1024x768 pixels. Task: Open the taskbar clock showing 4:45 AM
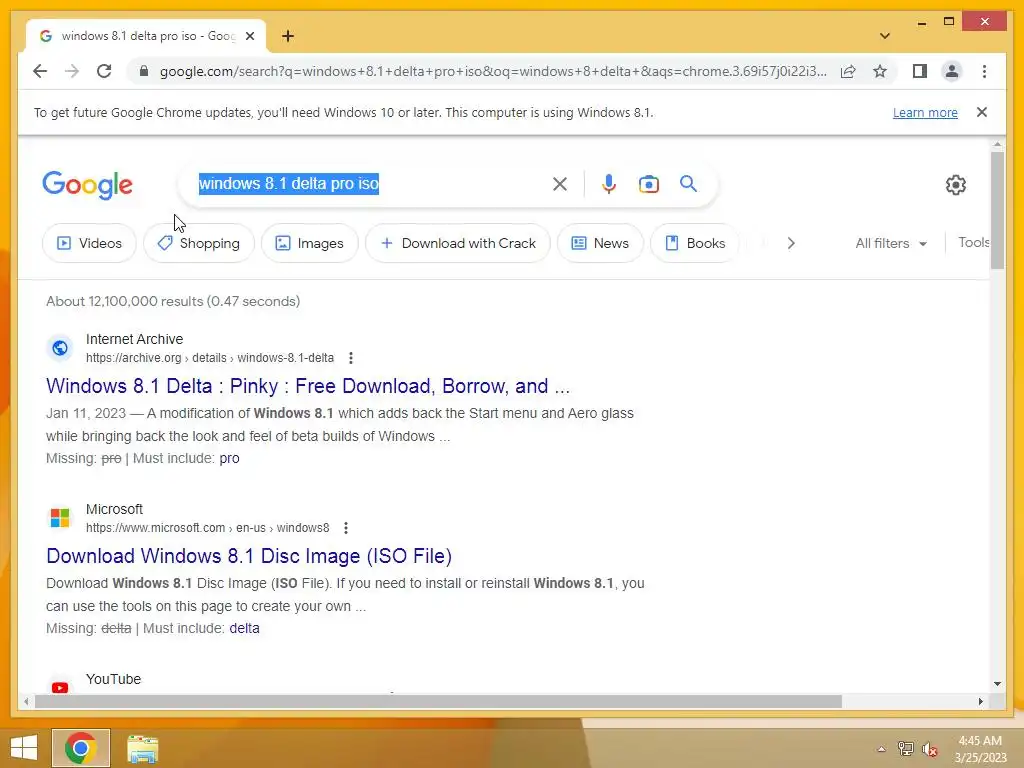point(980,749)
